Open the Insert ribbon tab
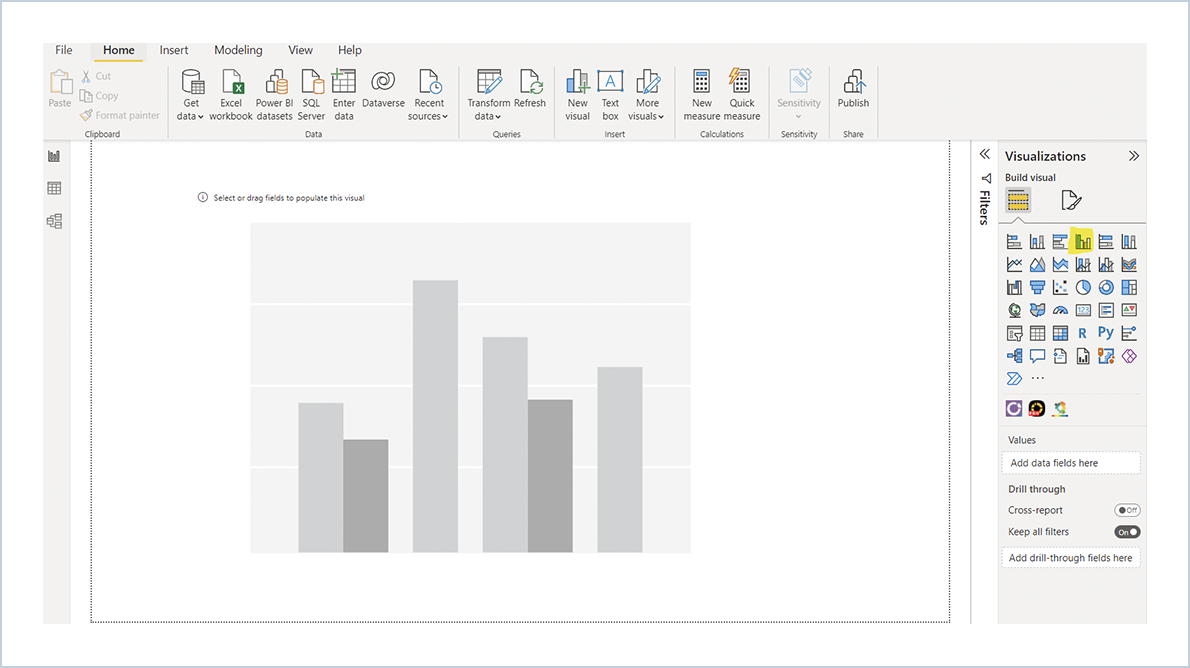Viewport: 1190px width, 668px height. coord(174,50)
